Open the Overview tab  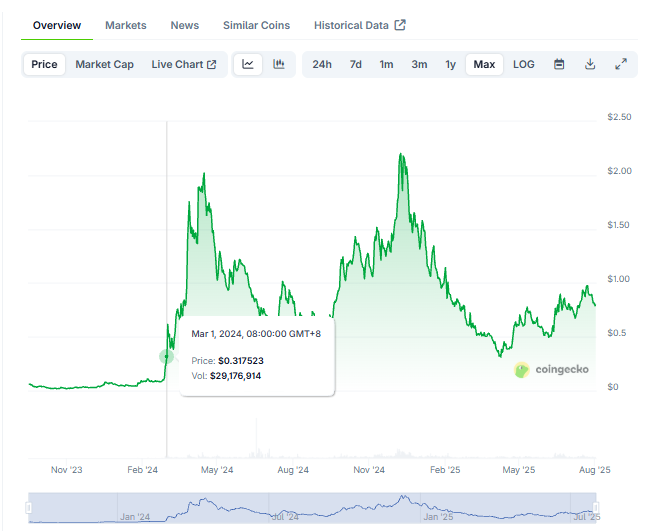(x=57, y=26)
